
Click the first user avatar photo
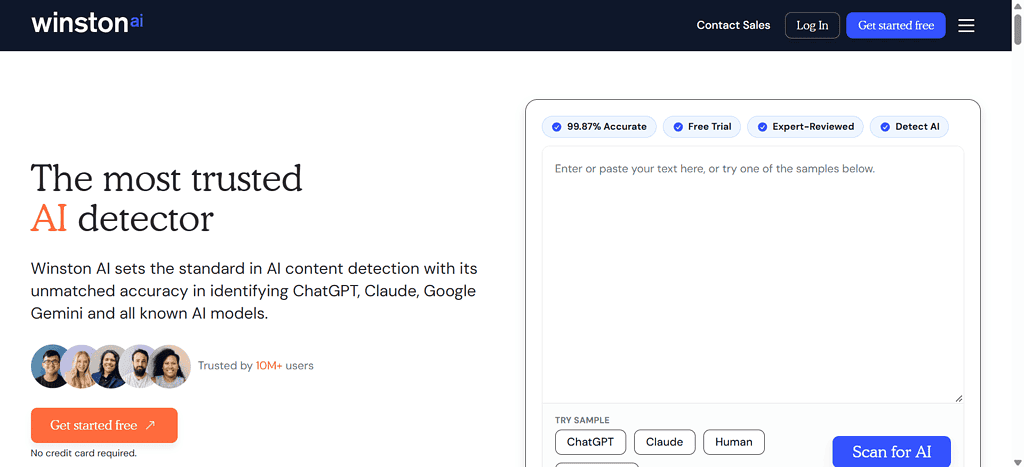tap(51, 366)
